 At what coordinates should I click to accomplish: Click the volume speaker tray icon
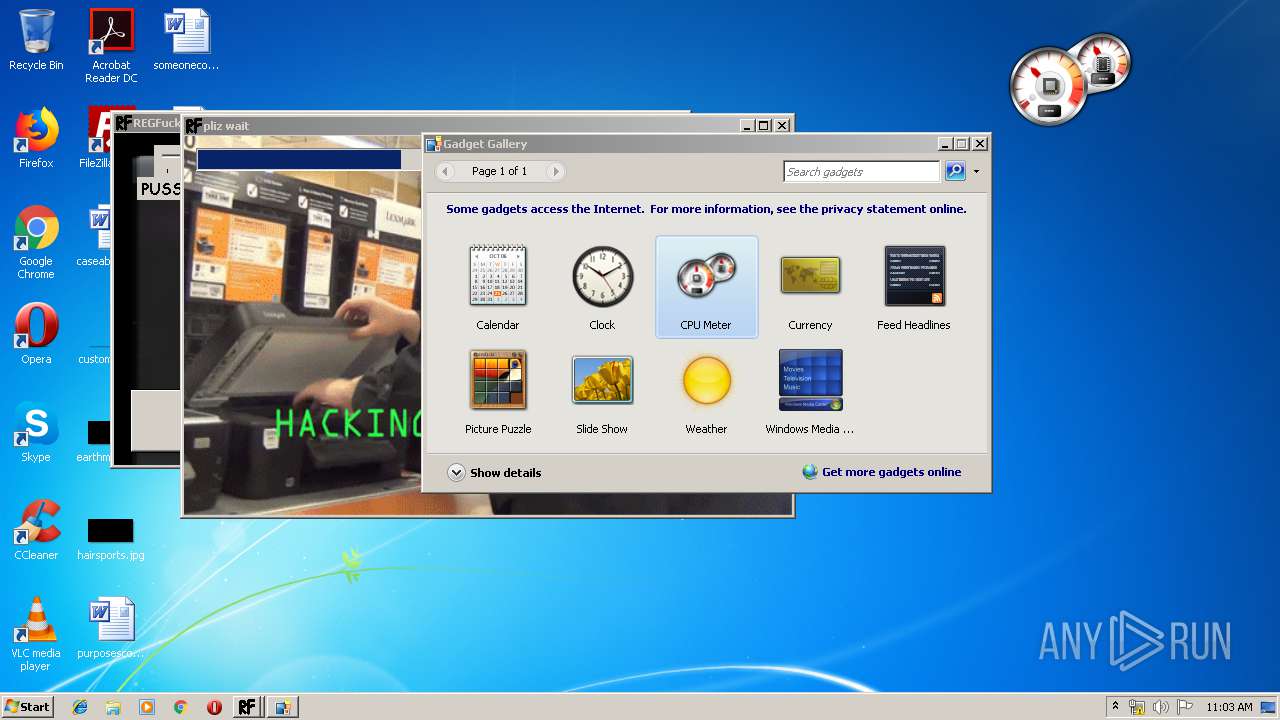(x=1161, y=707)
